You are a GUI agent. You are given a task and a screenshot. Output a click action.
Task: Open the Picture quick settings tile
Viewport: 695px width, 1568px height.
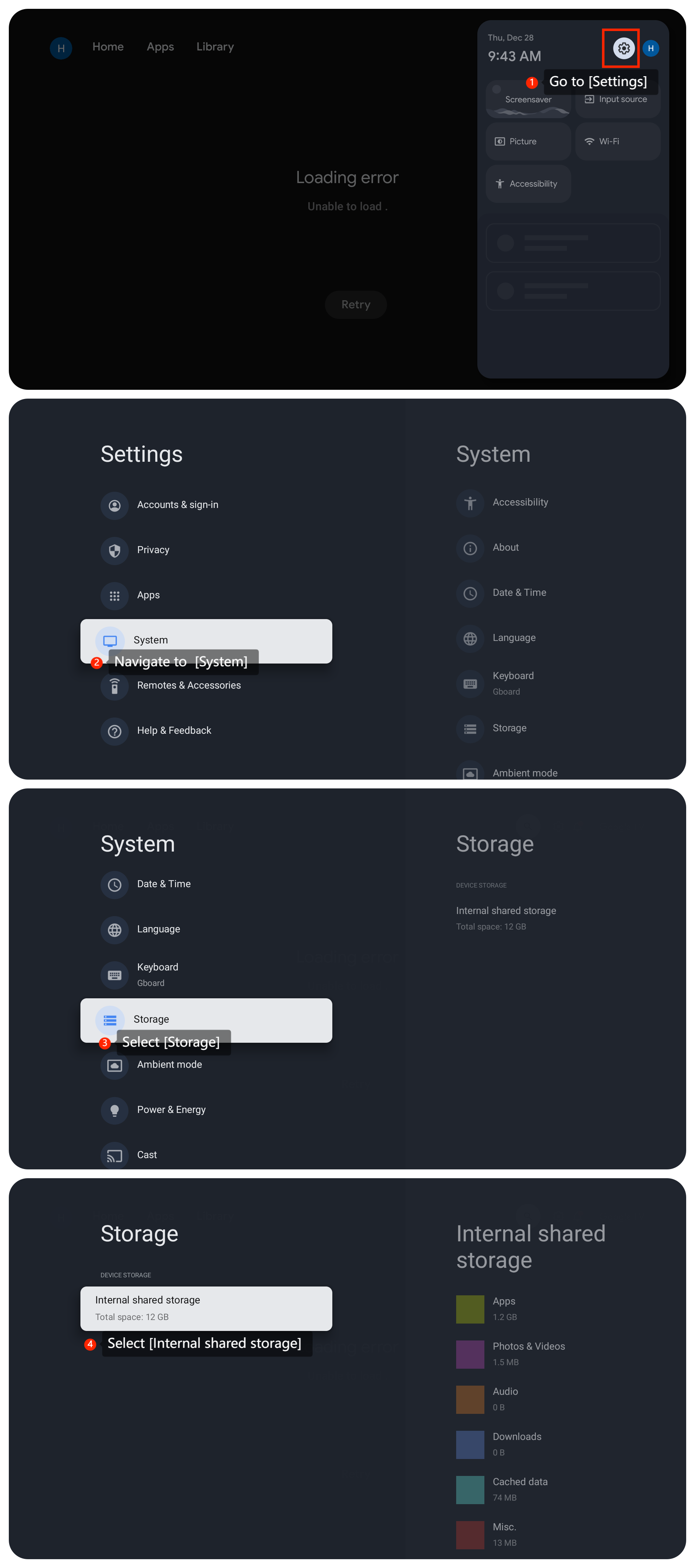[x=528, y=141]
